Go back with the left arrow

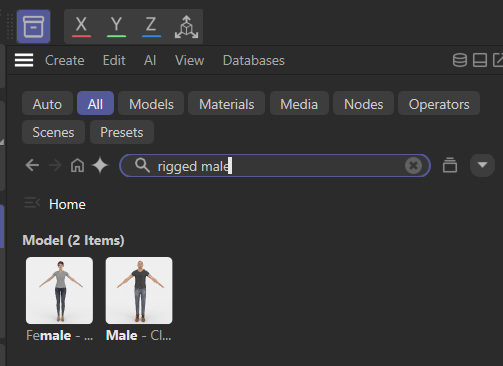(x=32, y=165)
